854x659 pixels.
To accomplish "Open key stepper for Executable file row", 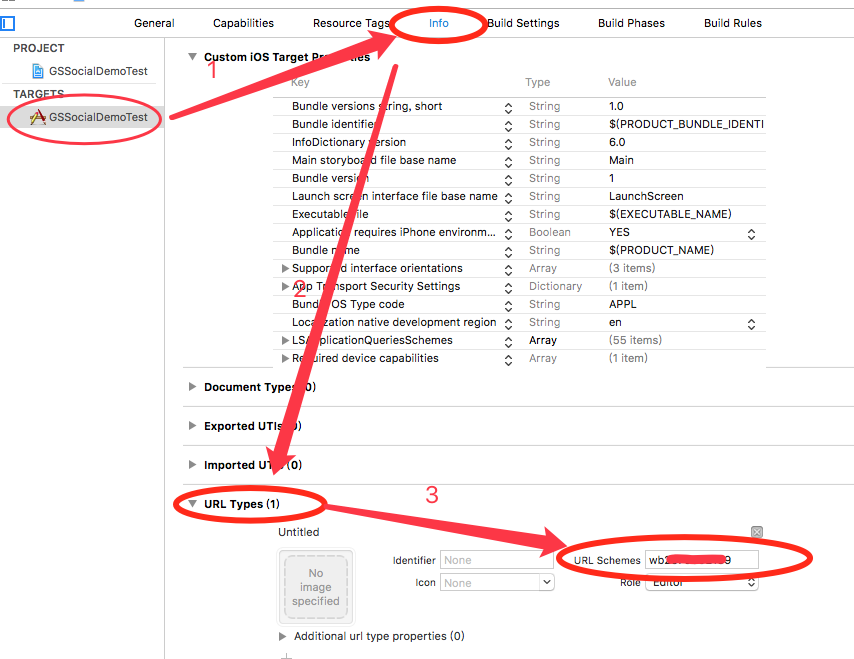I will 508,216.
